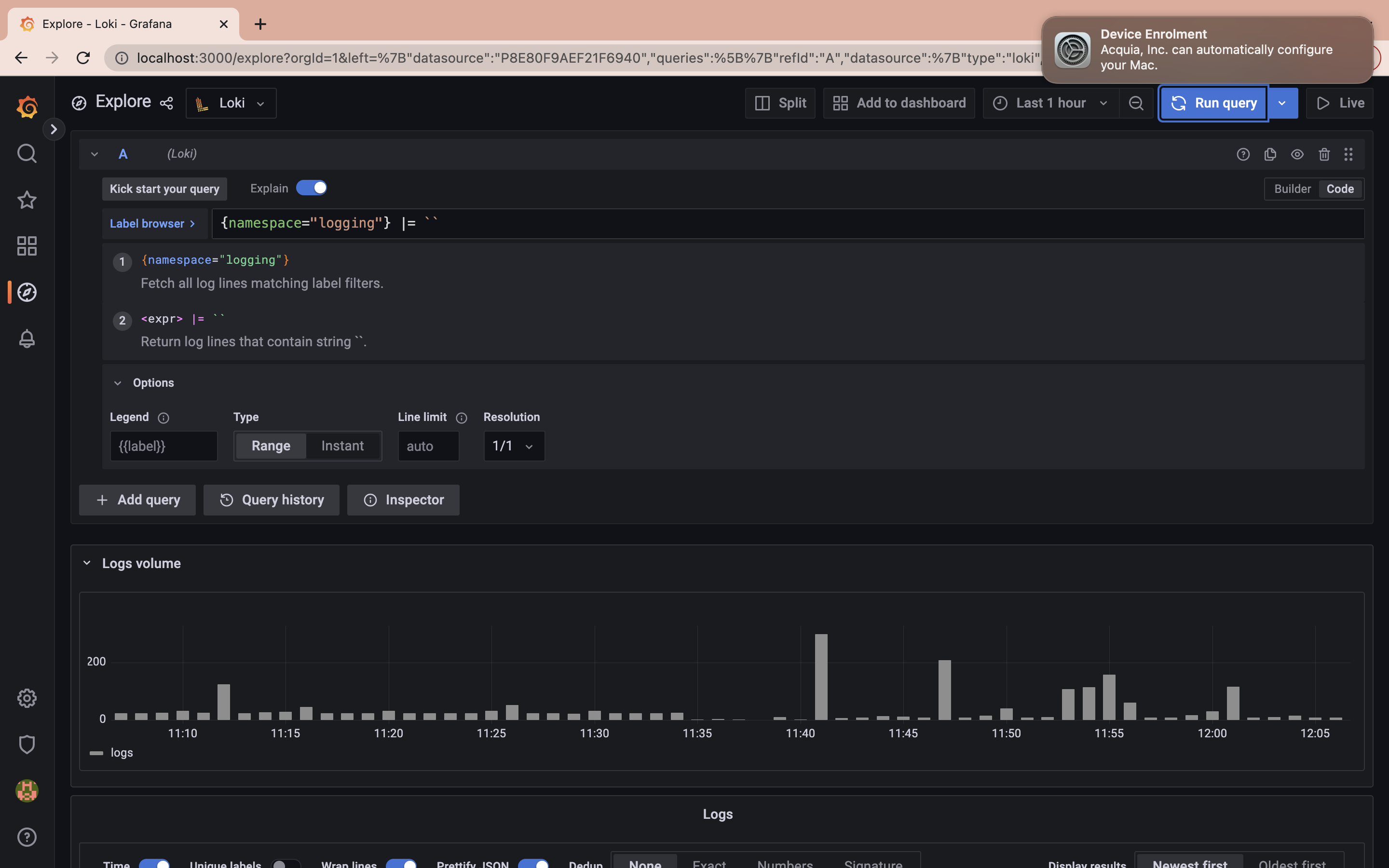Open Starred dashboards star icon
The width and height of the screenshot is (1389, 868).
pyautogui.click(x=27, y=200)
